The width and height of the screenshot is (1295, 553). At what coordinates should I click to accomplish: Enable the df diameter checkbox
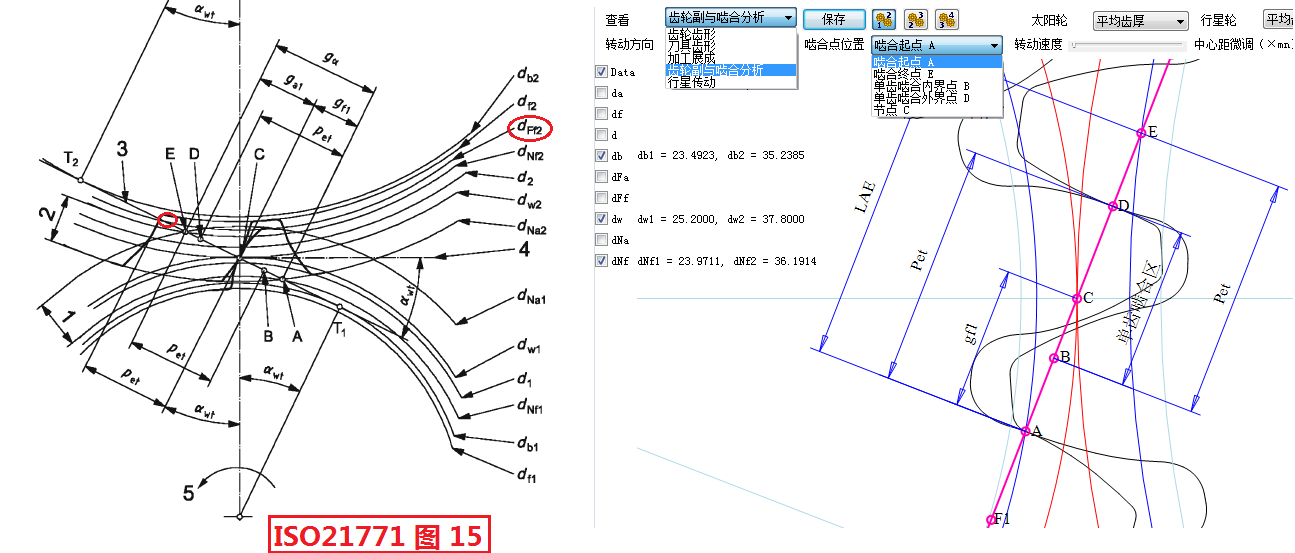[x=601, y=114]
